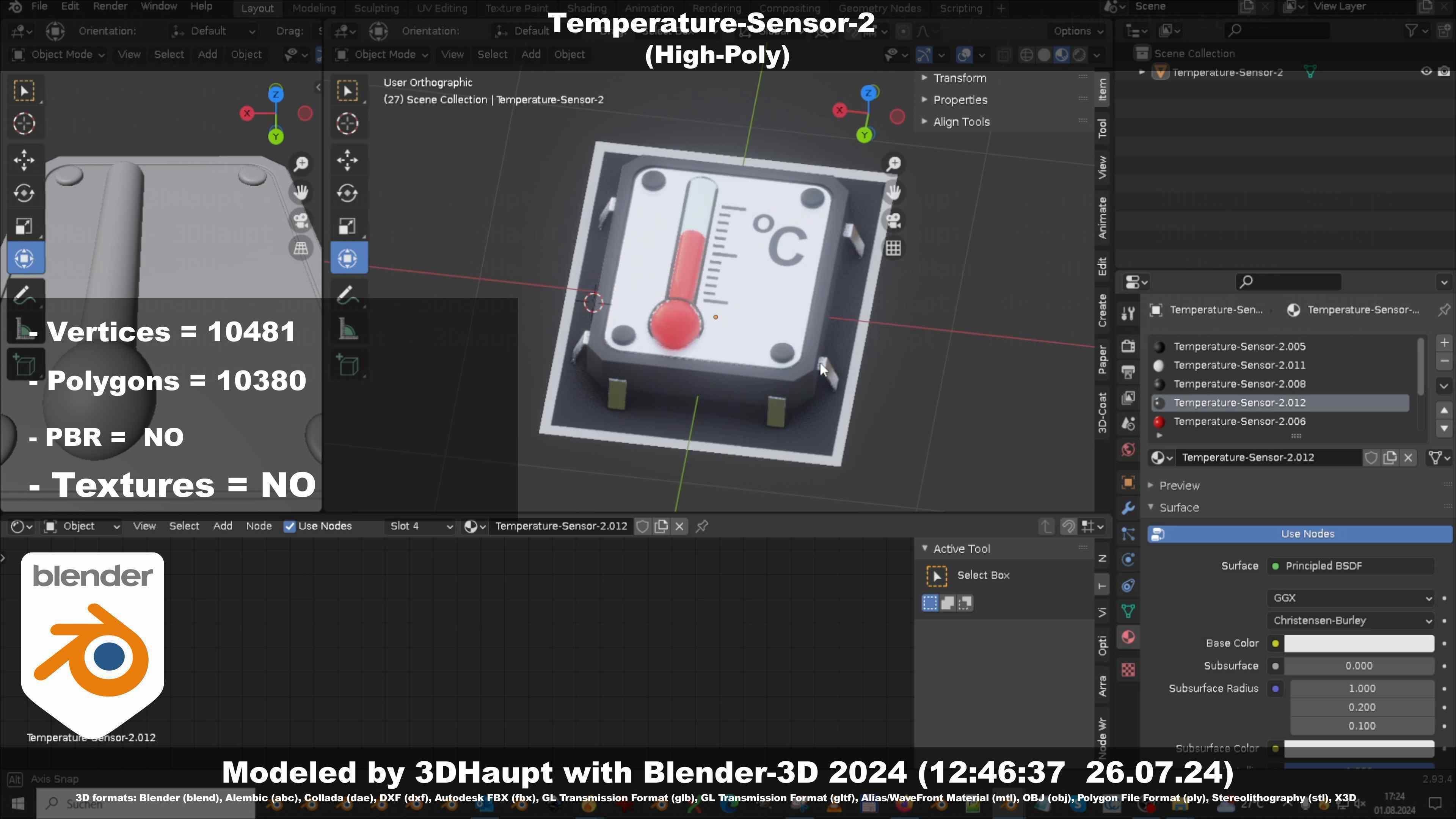Select material Temperature-Sensor-2.006
Image resolution: width=1456 pixels, height=819 pixels.
click(x=1280, y=422)
